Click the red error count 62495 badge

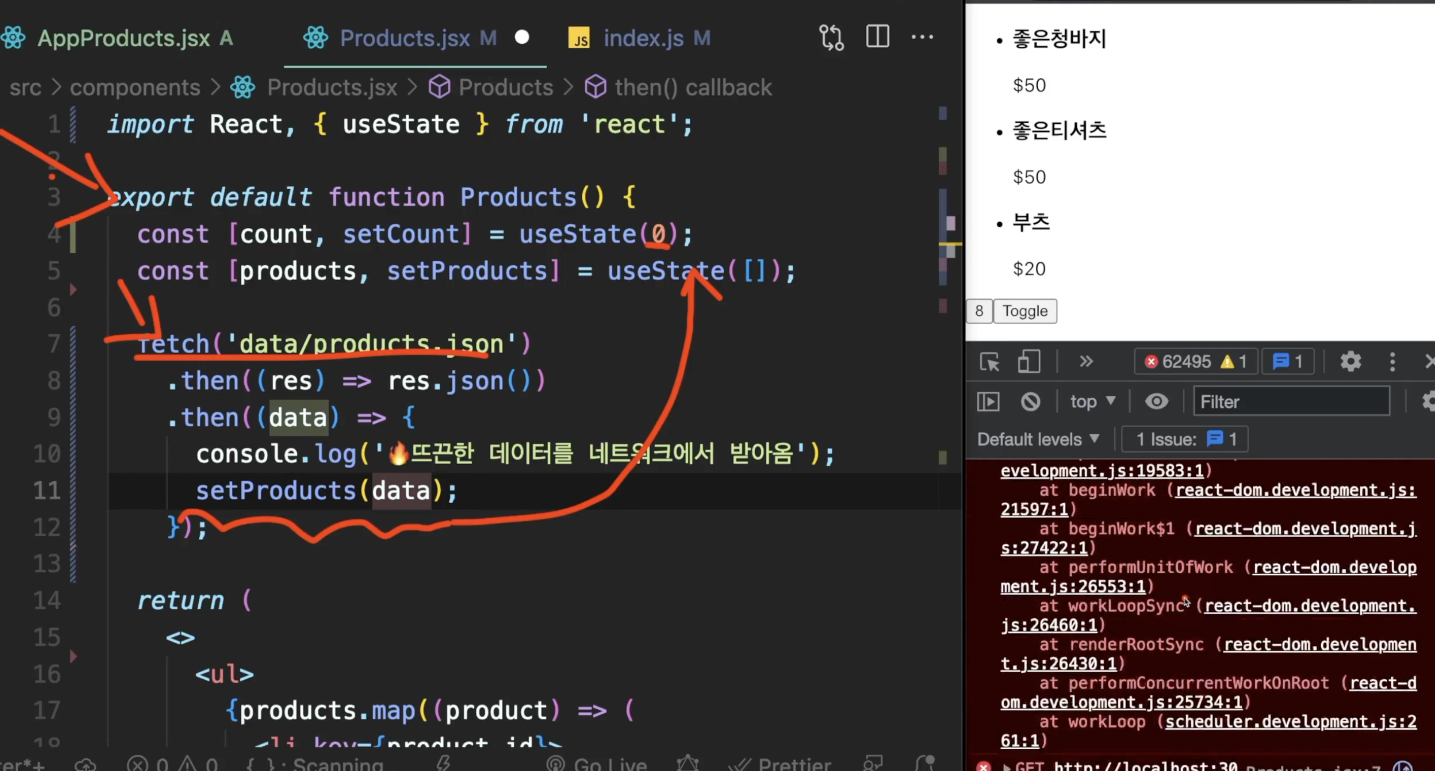(x=1177, y=362)
